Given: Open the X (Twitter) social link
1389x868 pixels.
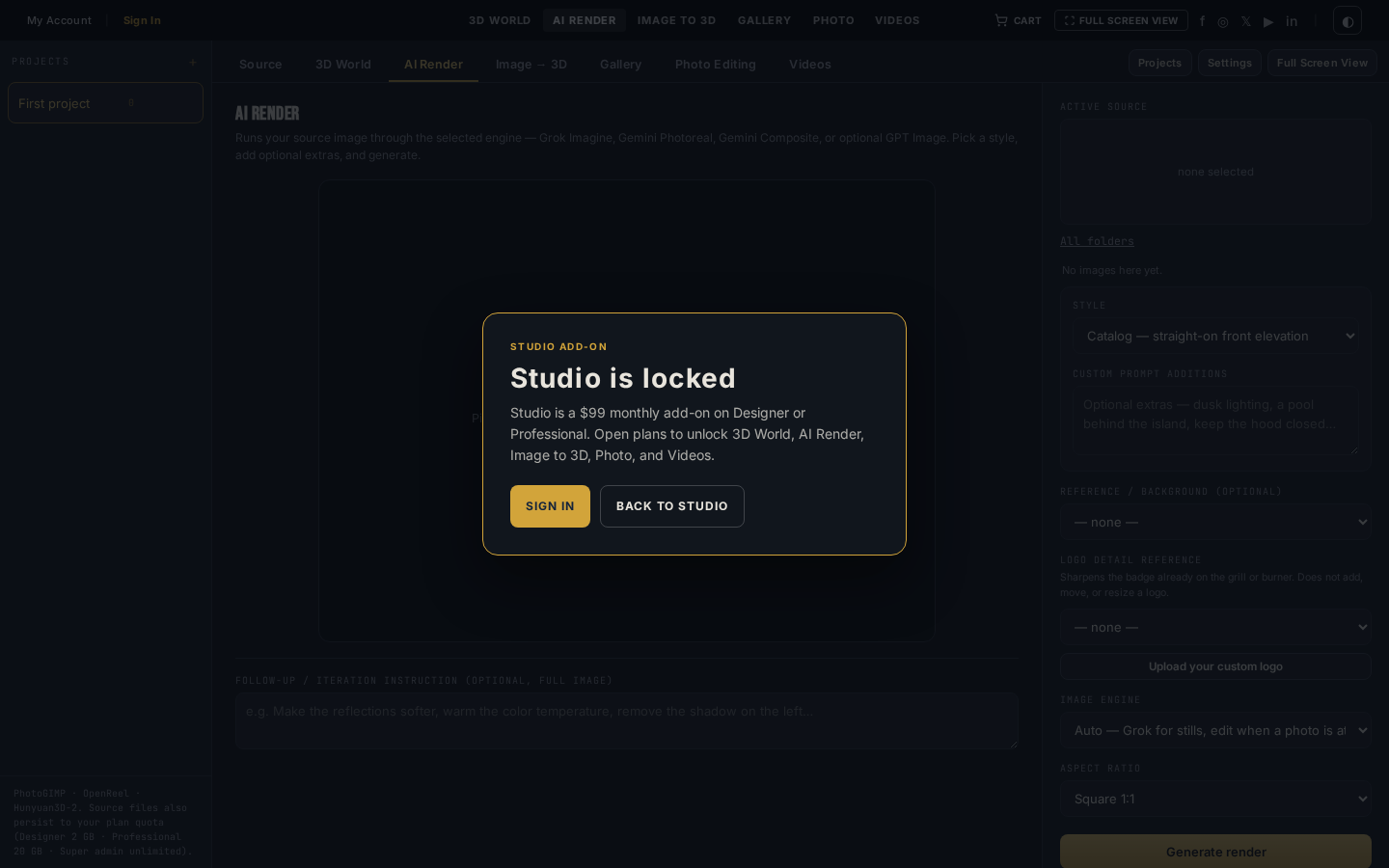Looking at the screenshot, I should (1246, 21).
